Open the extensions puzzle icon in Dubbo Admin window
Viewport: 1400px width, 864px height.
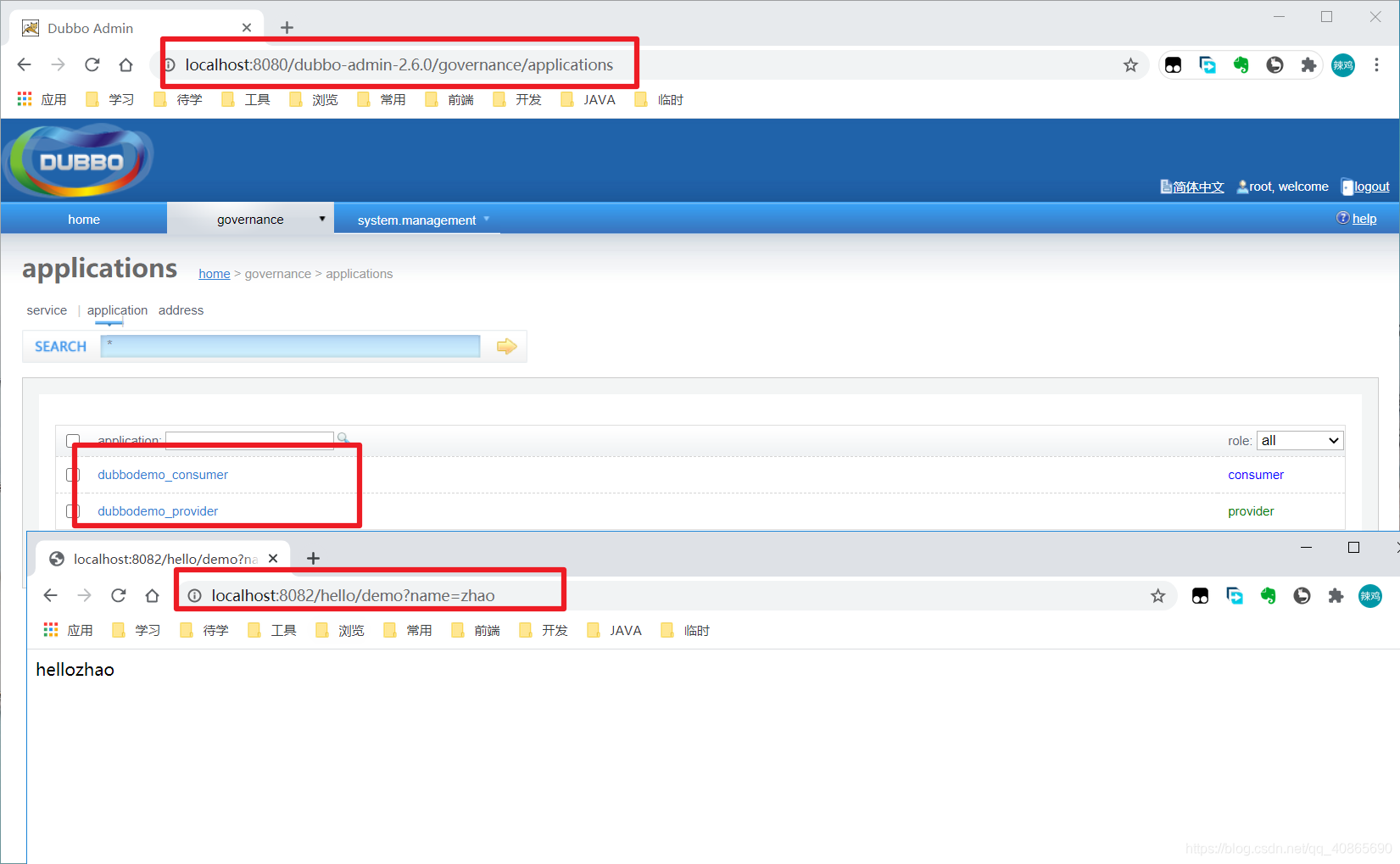pyautogui.click(x=1308, y=65)
